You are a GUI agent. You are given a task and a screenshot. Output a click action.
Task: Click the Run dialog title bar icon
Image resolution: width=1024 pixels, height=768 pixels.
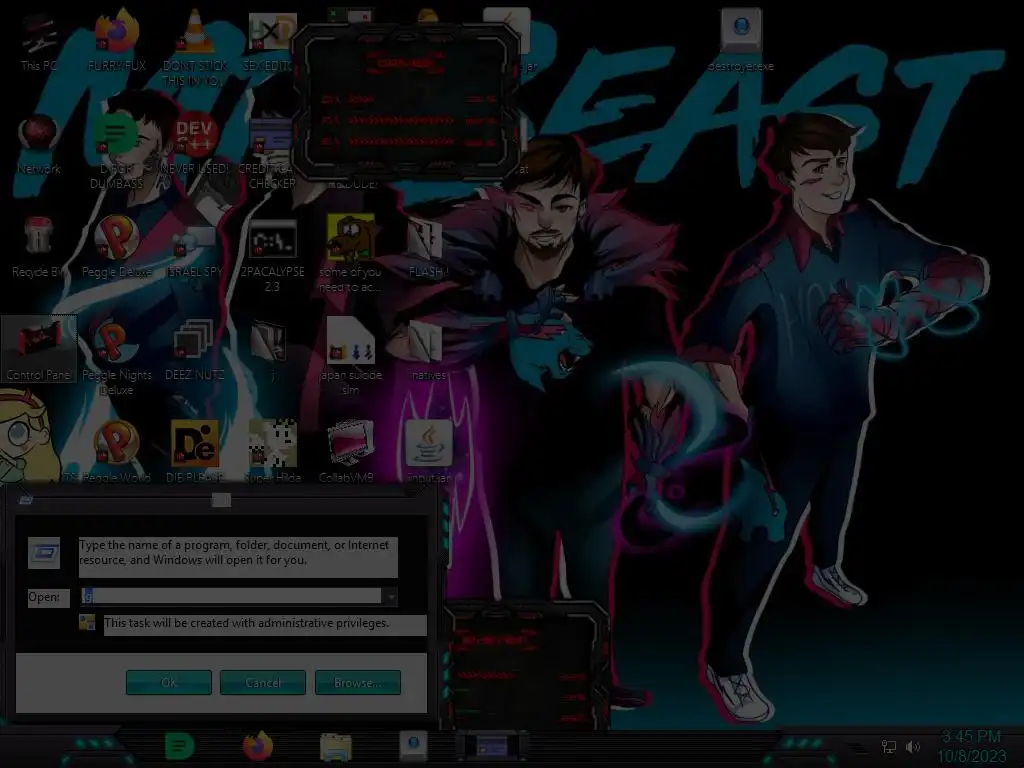[x=26, y=500]
